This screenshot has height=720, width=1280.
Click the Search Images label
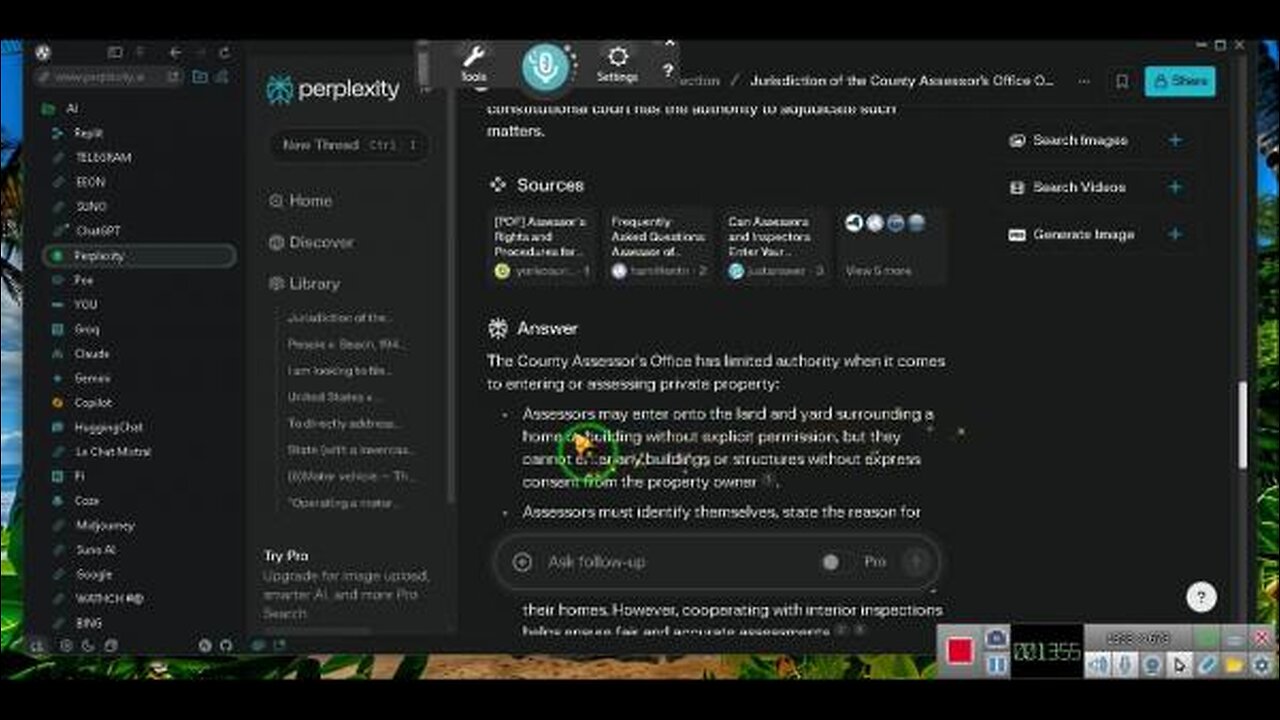1080,140
